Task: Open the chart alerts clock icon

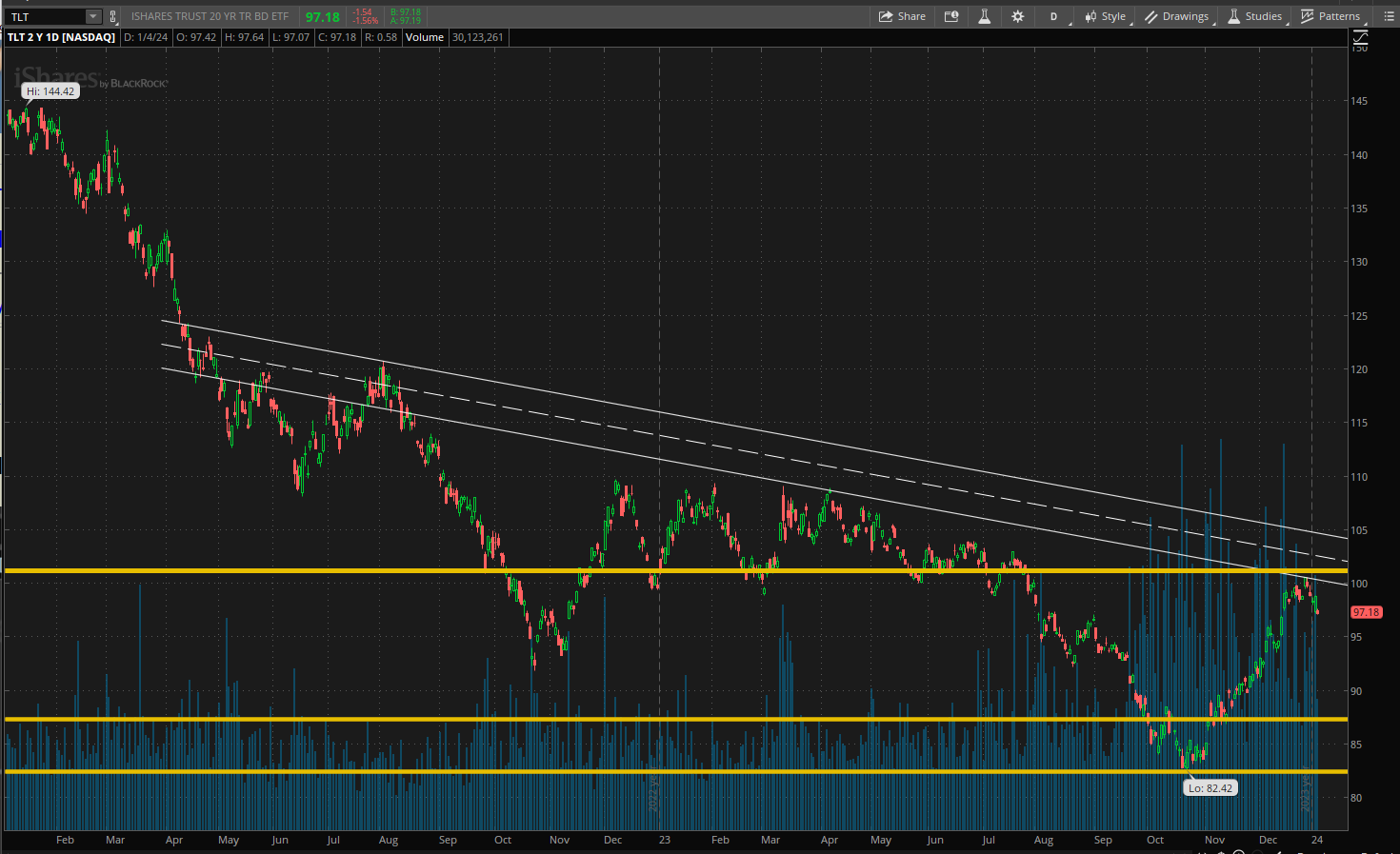Action: 950,16
